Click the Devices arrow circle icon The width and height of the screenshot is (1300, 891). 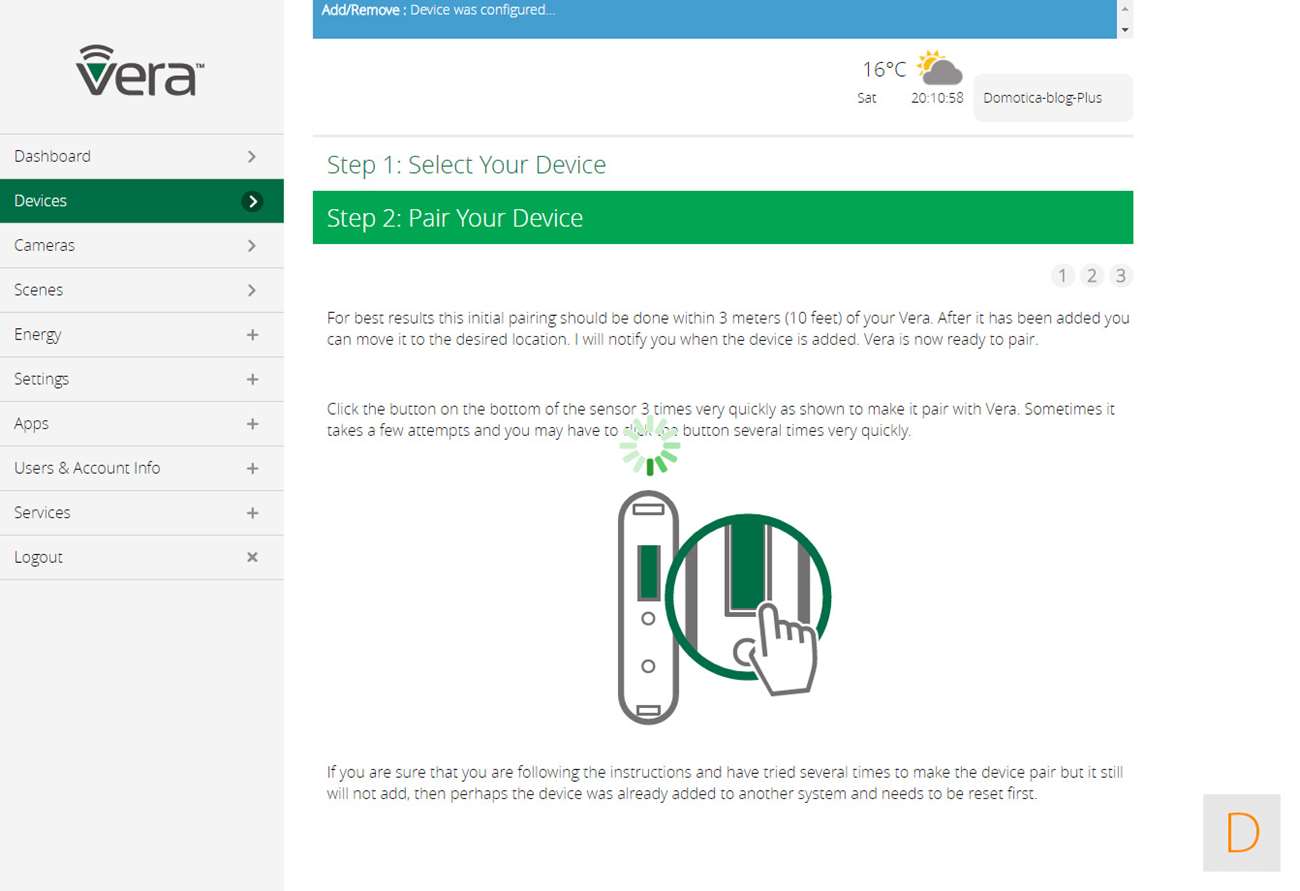coord(252,201)
